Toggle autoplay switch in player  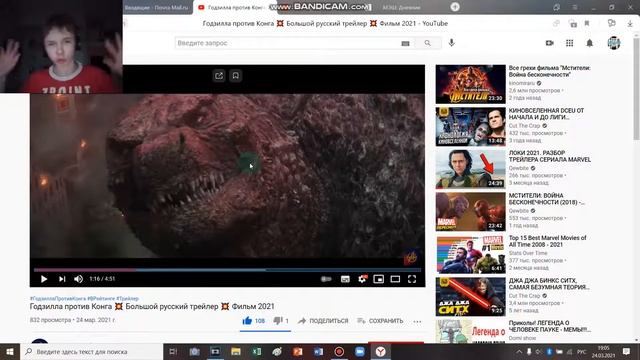click(326, 279)
